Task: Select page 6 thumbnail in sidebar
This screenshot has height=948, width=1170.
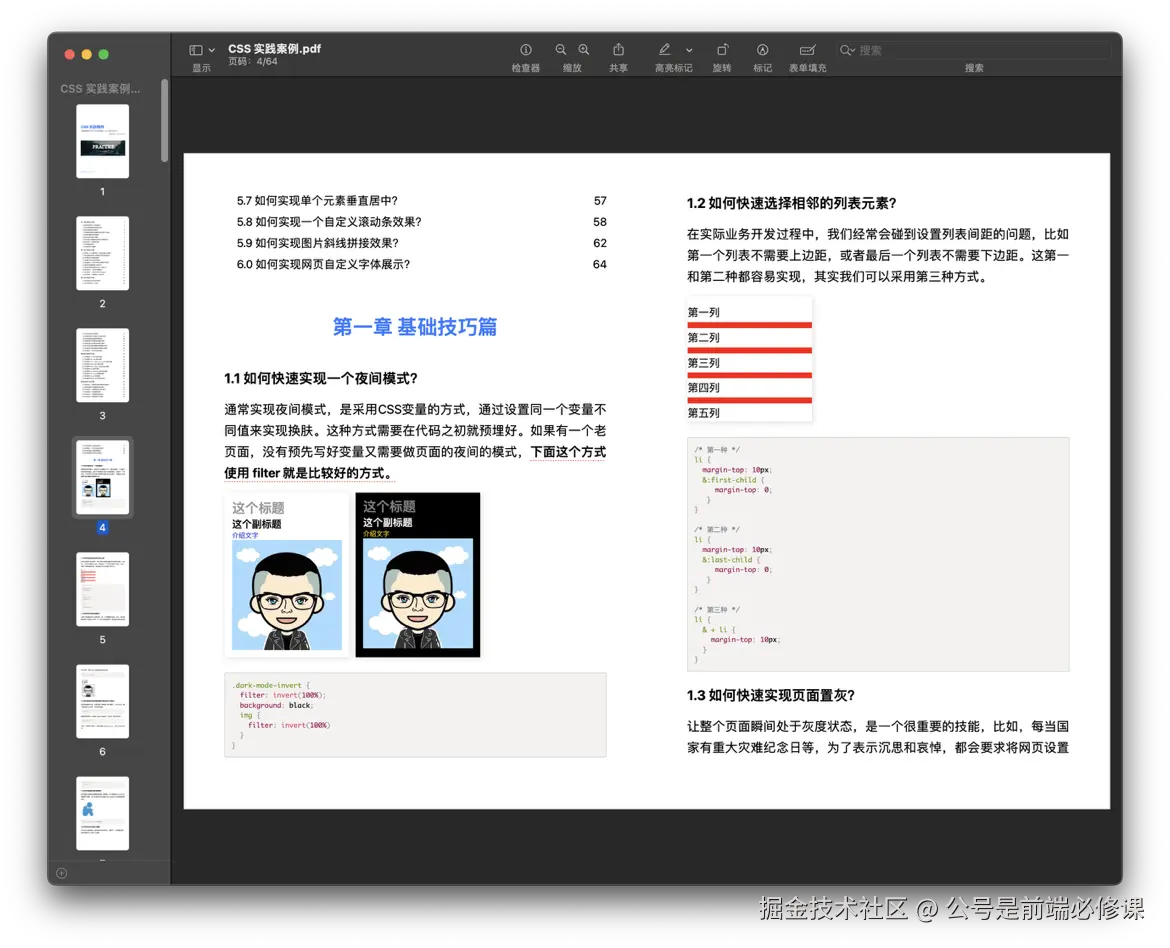Action: 102,701
